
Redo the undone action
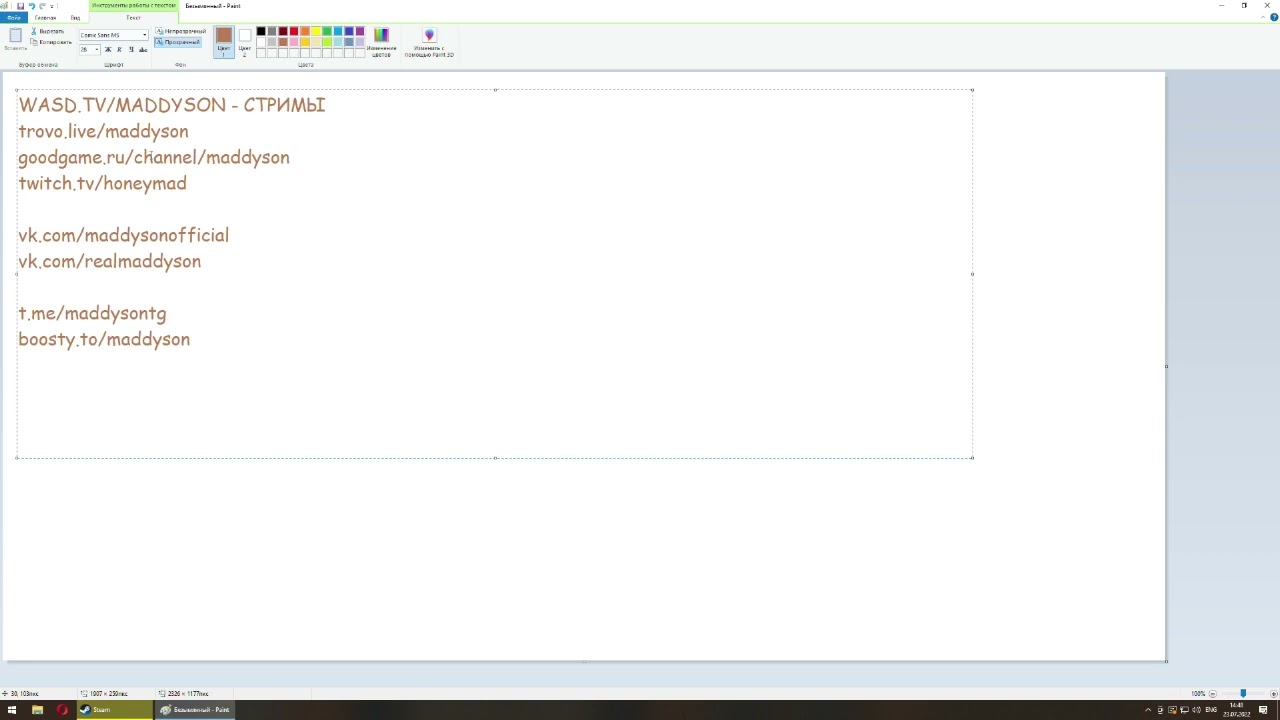(x=42, y=6)
